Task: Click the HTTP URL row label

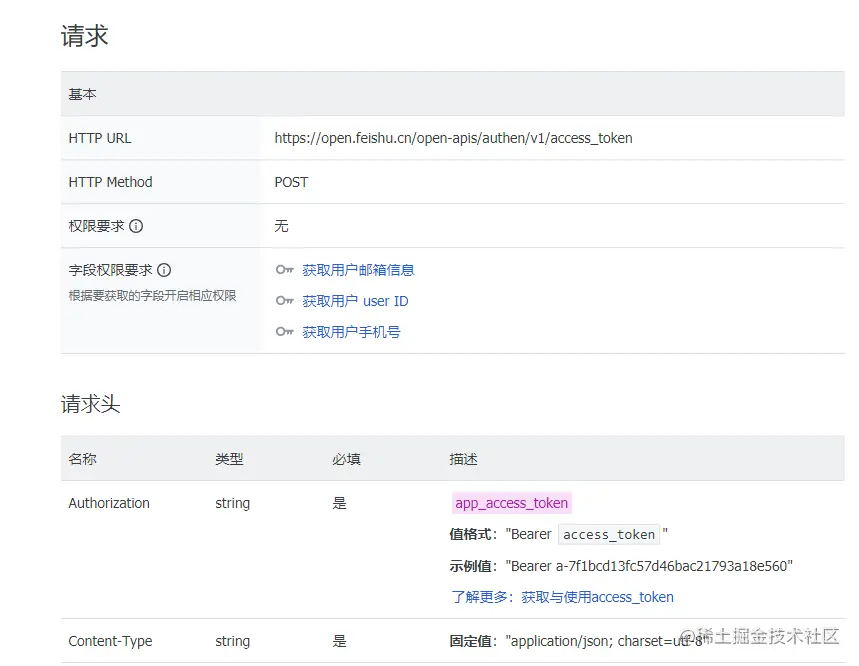Action: tap(100, 138)
